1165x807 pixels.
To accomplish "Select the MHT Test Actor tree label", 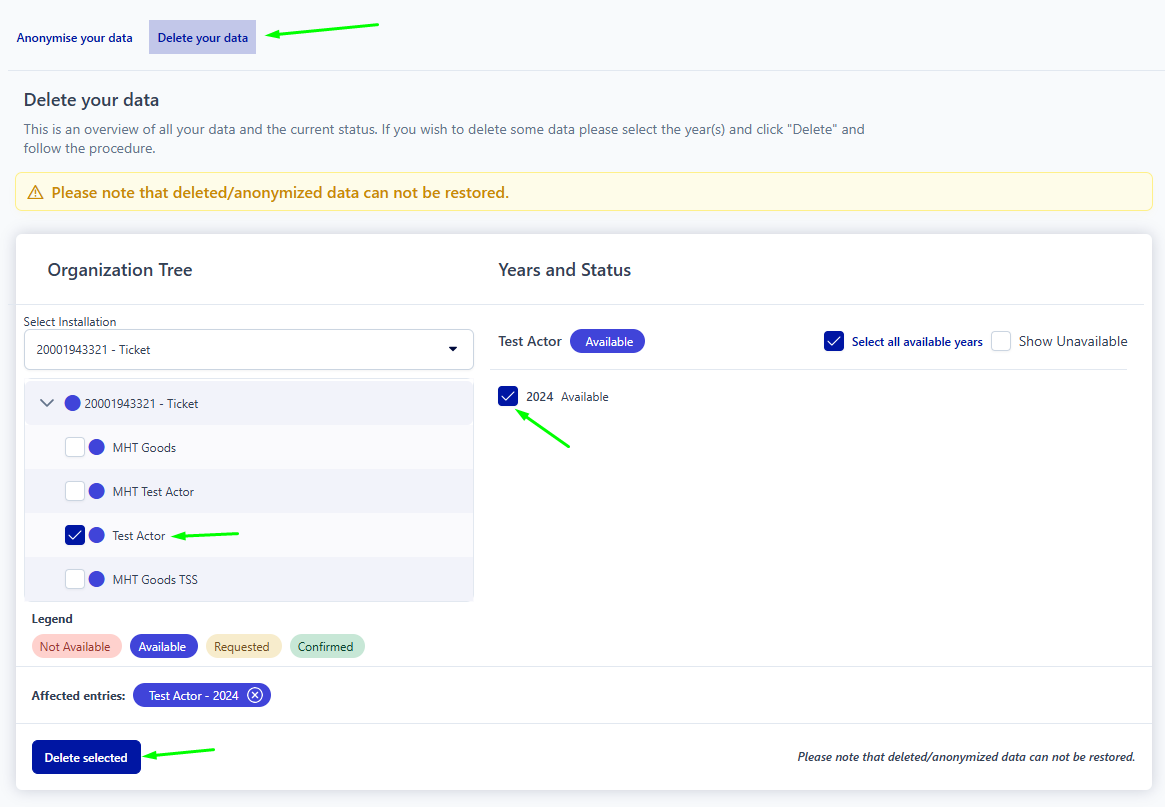I will [153, 491].
